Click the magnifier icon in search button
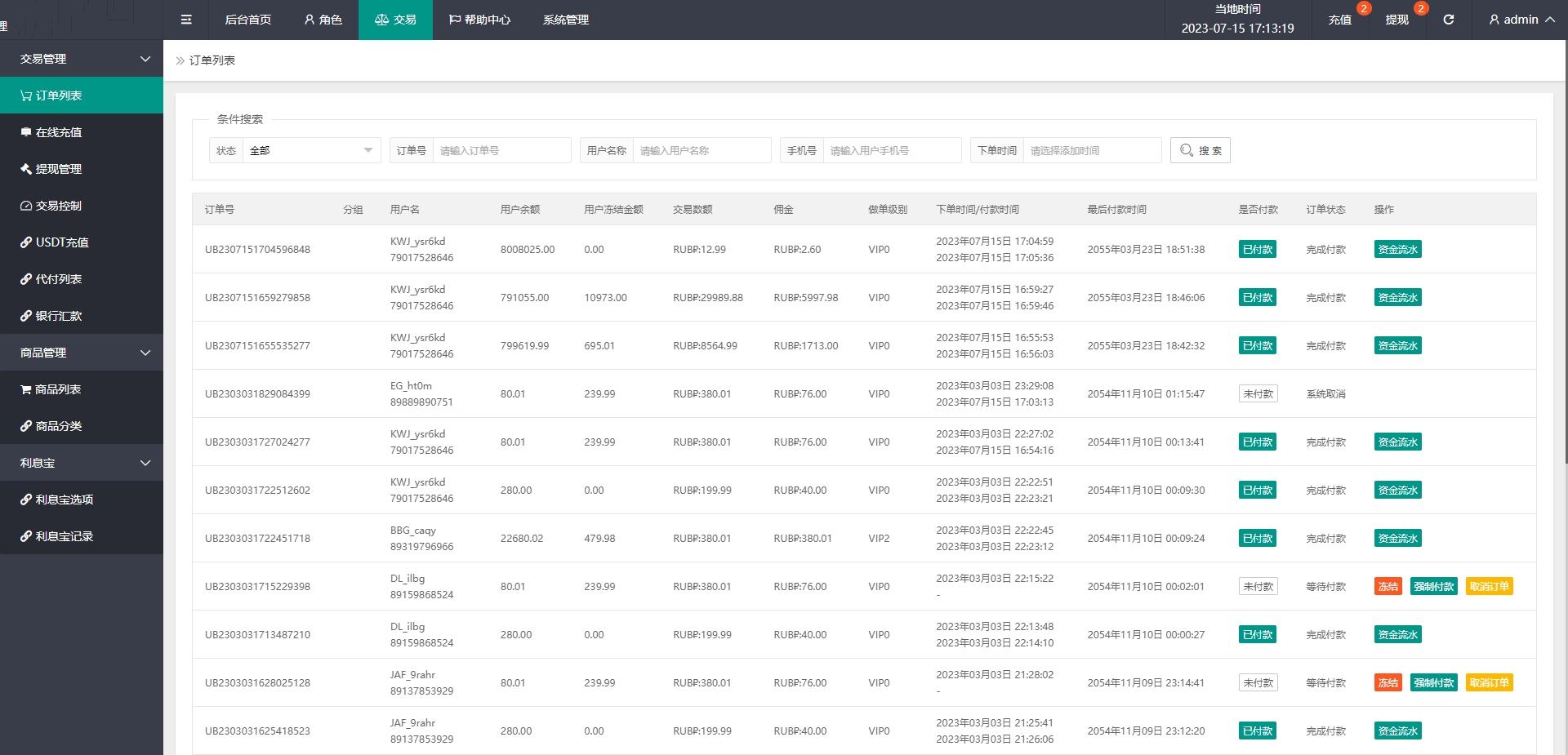 coord(1187,150)
